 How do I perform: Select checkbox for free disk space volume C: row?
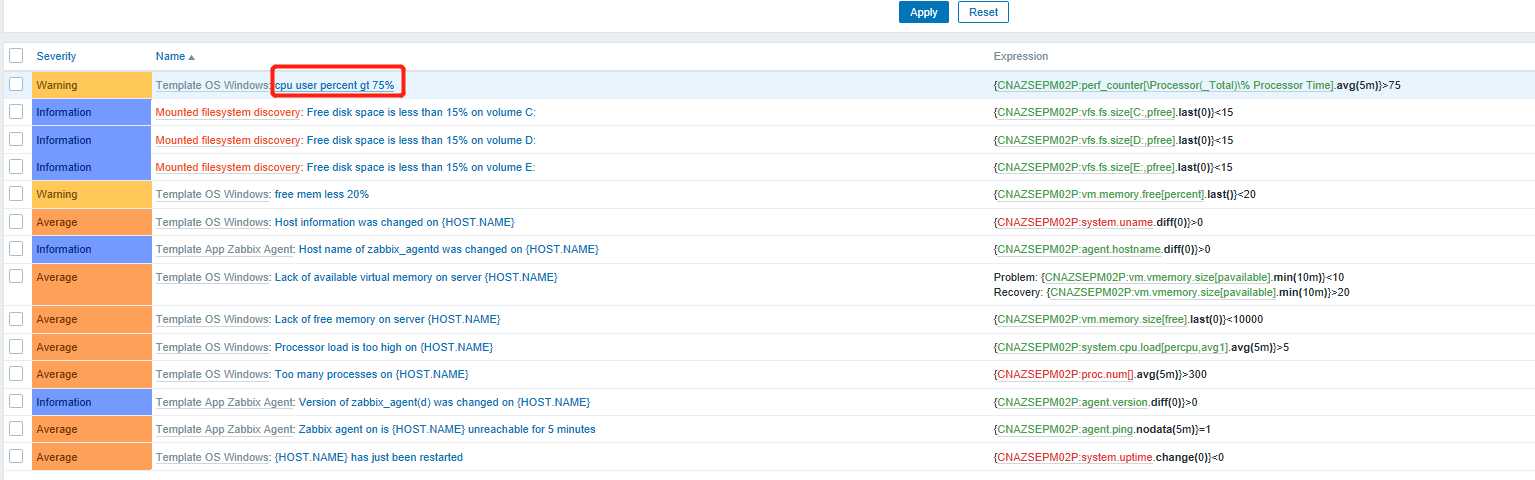tap(16, 112)
